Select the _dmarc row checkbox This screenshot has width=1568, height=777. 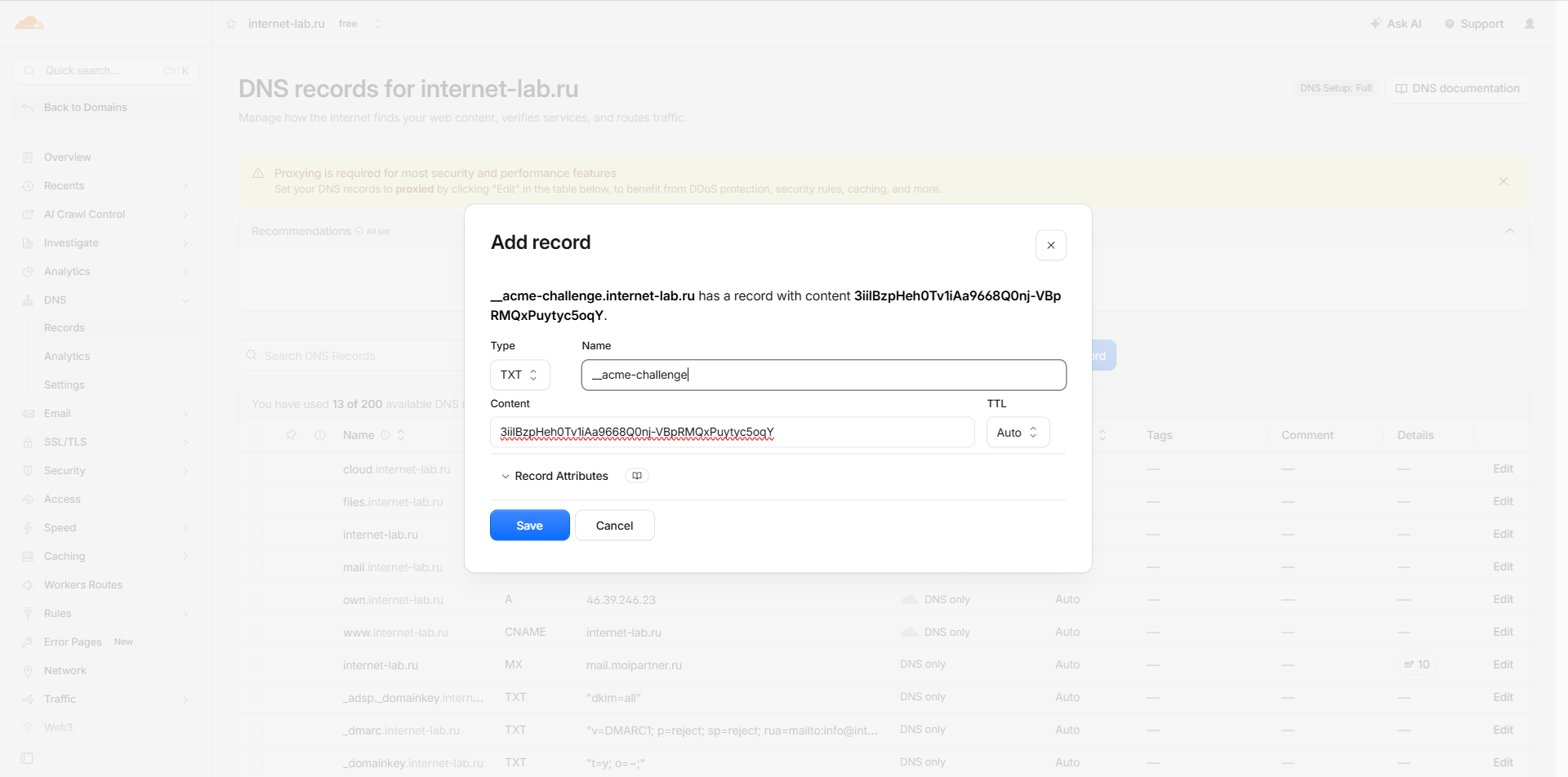[x=257, y=730]
